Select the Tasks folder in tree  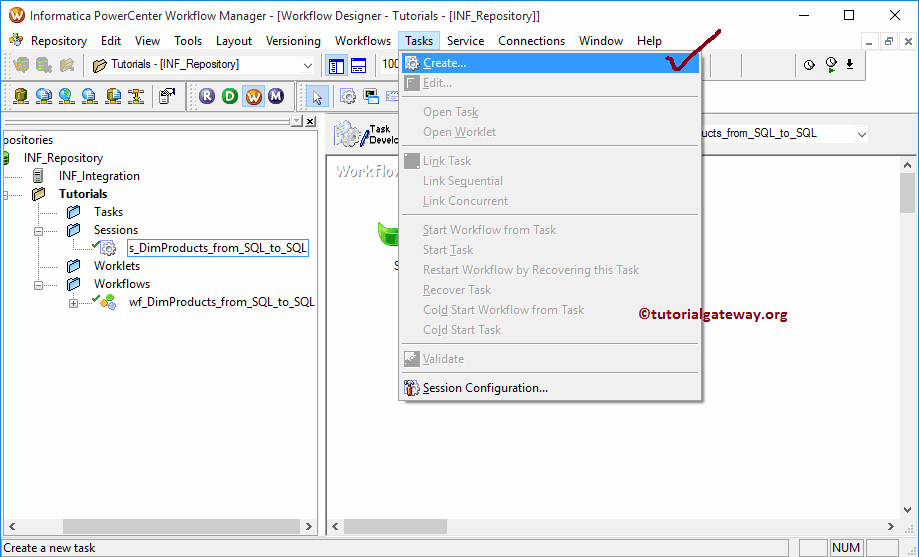pyautogui.click(x=108, y=212)
